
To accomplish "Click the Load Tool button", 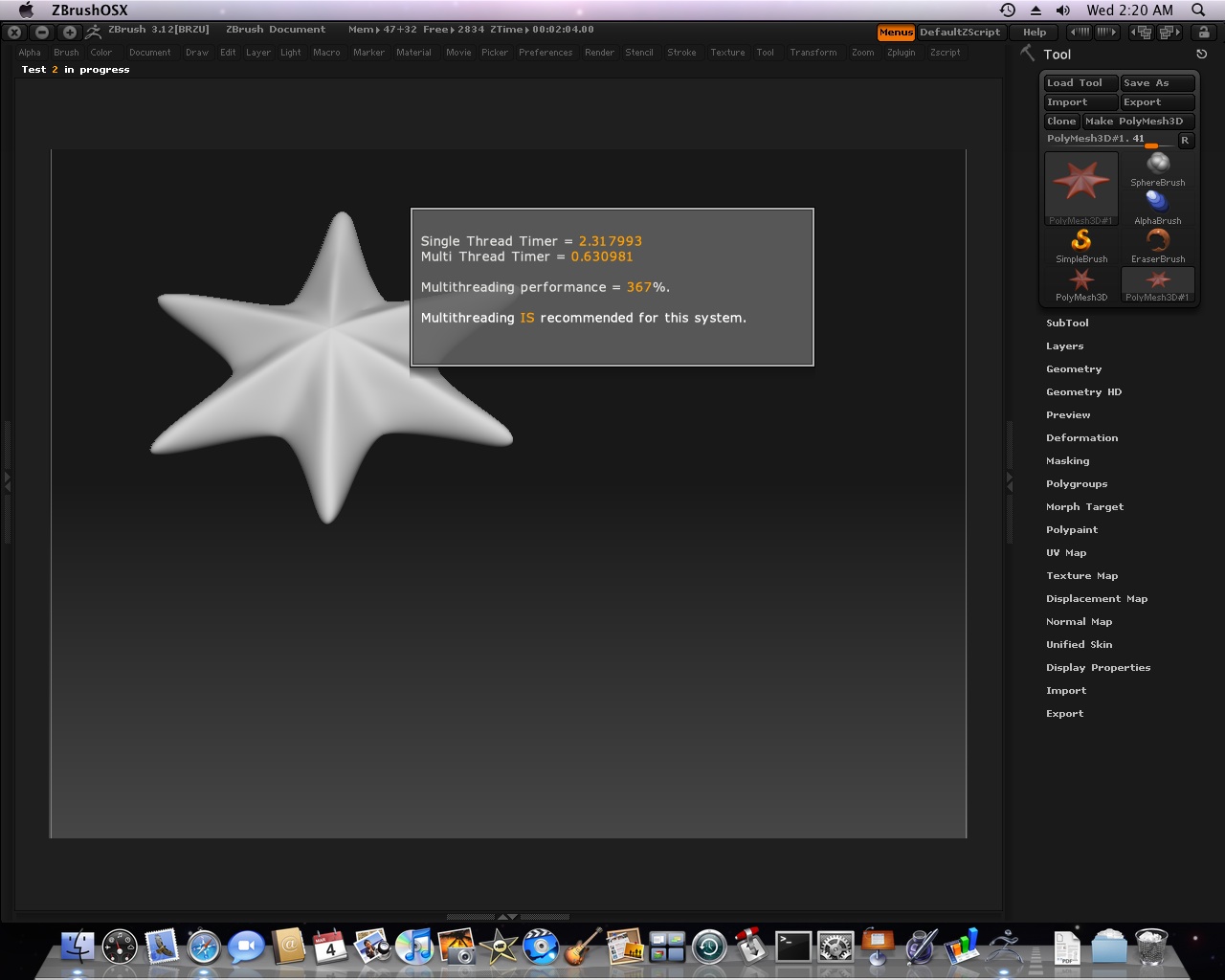I will click(x=1080, y=83).
